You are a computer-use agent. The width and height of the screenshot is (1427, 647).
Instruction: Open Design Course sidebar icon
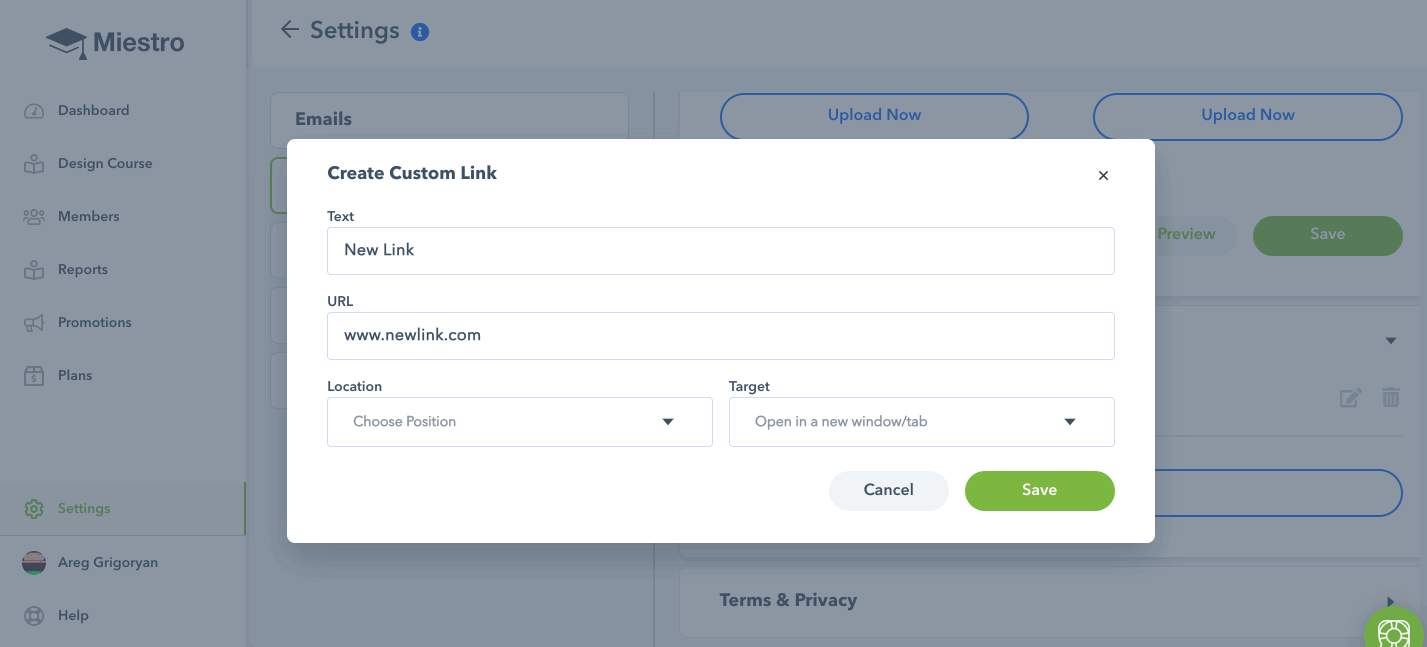coord(34,164)
